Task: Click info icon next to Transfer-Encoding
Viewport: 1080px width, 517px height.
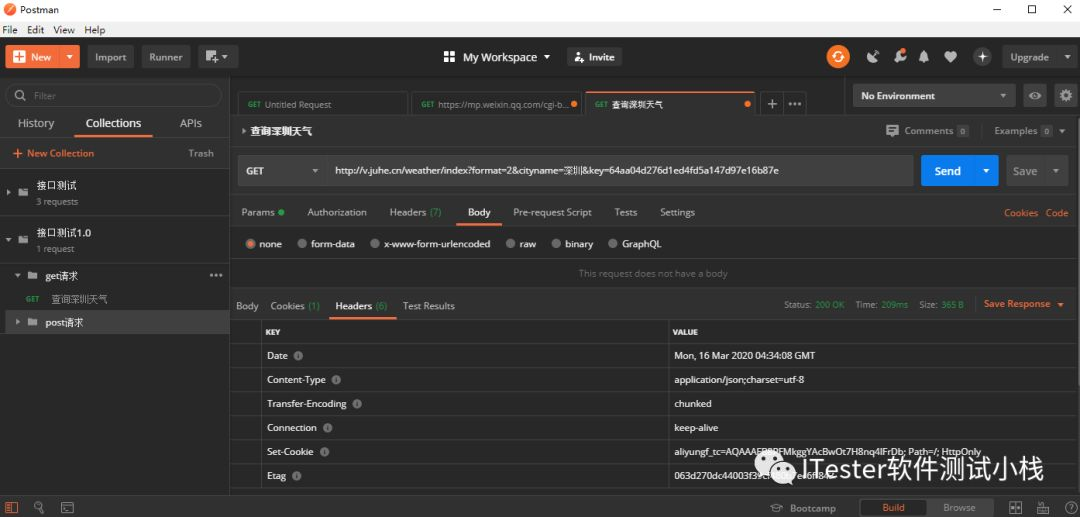Action: [x=357, y=404]
